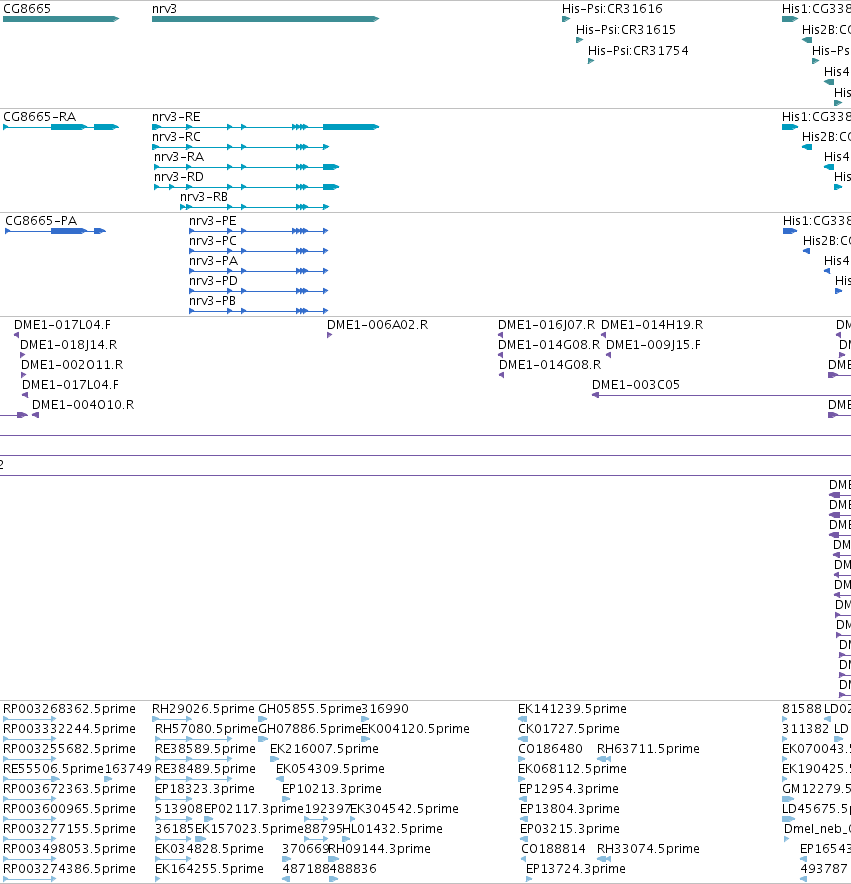The width and height of the screenshot is (851, 884).
Task: Click the nrv3-RC transcript label
Action: (x=176, y=137)
